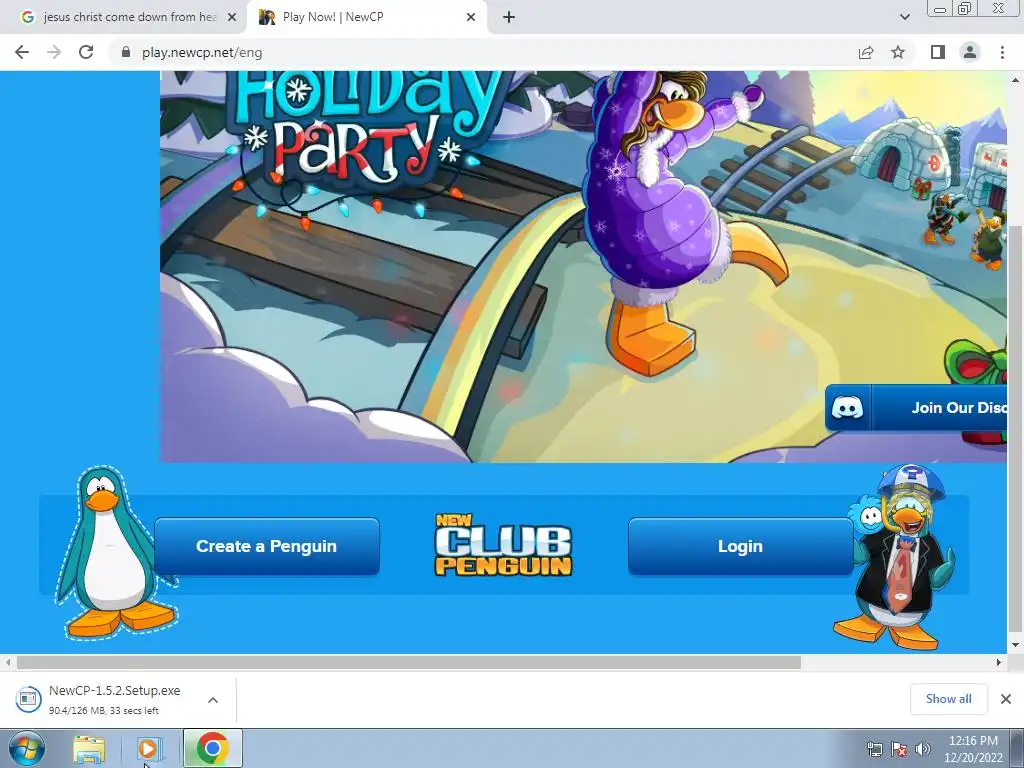The image size is (1024, 768).
Task: Click the Chrome taskbar icon
Action: (x=212, y=748)
